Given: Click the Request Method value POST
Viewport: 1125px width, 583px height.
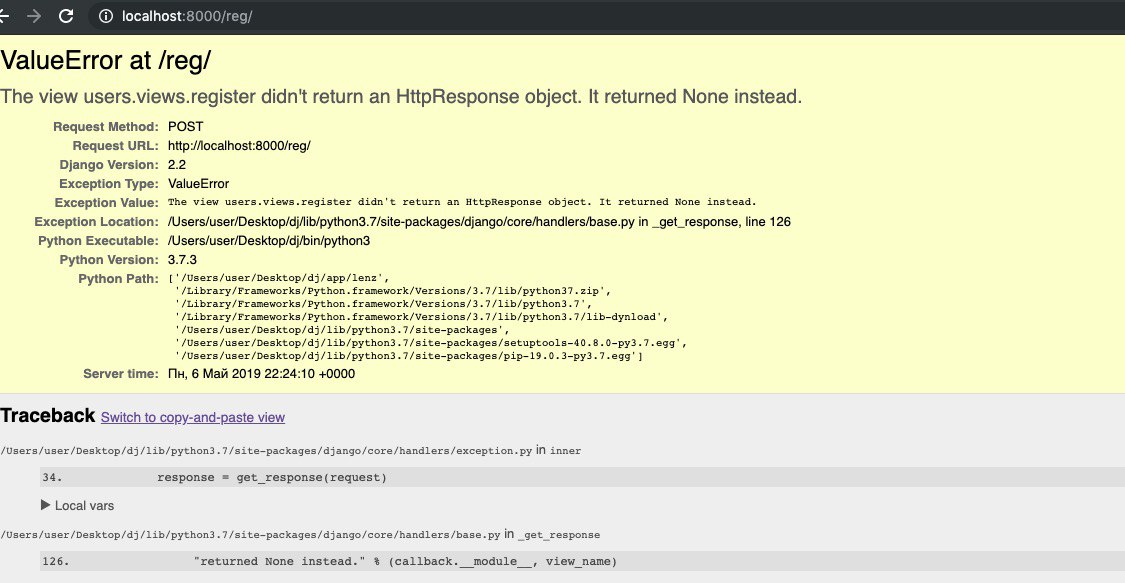Looking at the screenshot, I should (186, 126).
